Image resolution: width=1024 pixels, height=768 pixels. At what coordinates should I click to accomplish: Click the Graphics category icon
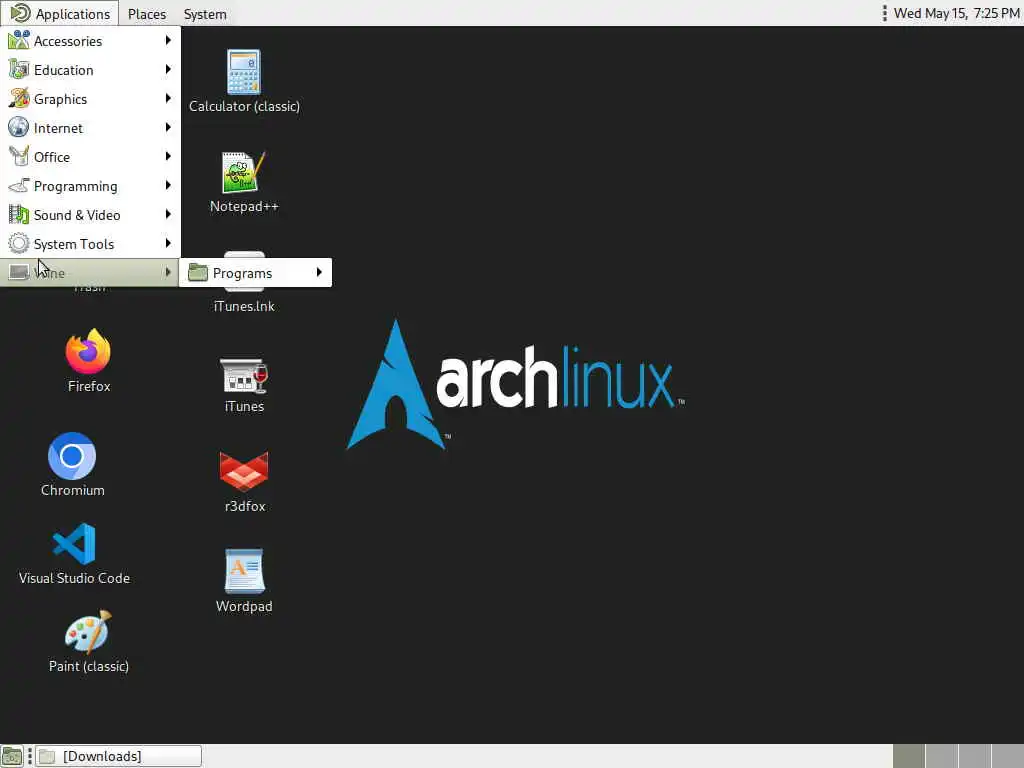(18, 99)
